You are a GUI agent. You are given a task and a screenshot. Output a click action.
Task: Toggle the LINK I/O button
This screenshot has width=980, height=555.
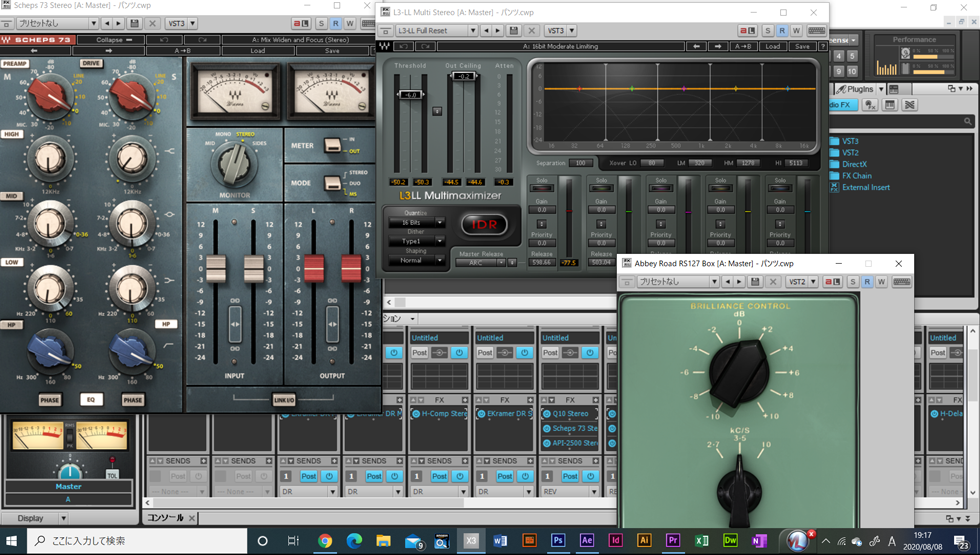tap(284, 400)
